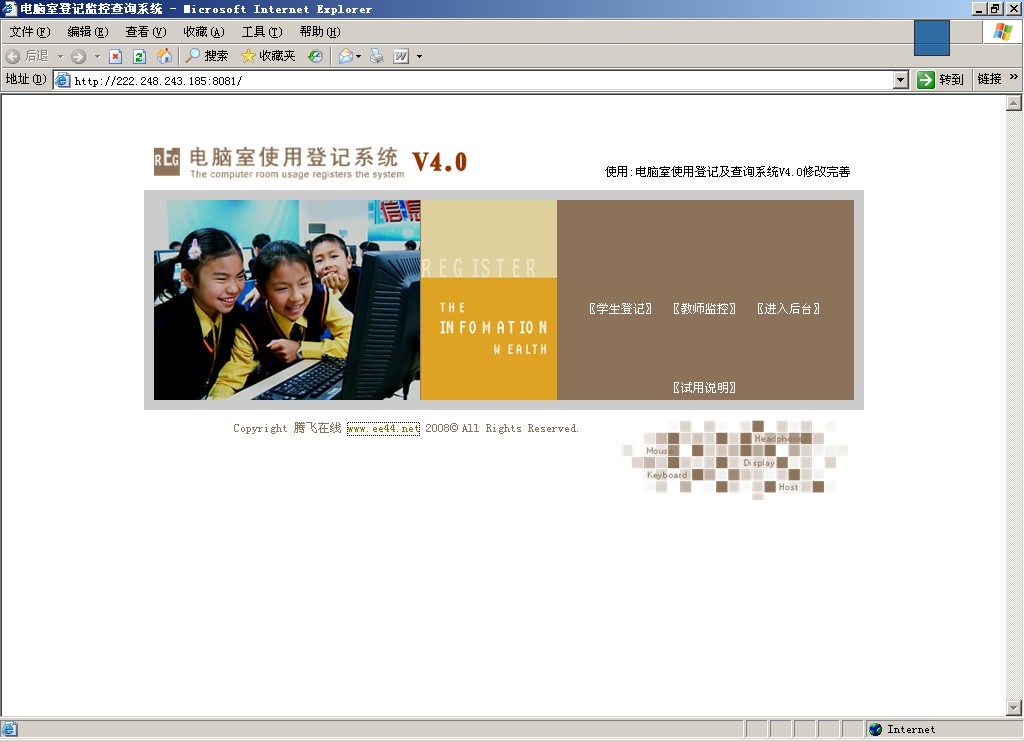The image size is (1024, 742).
Task: Open the 《试用说明》 trial instructions link
Action: tap(705, 387)
